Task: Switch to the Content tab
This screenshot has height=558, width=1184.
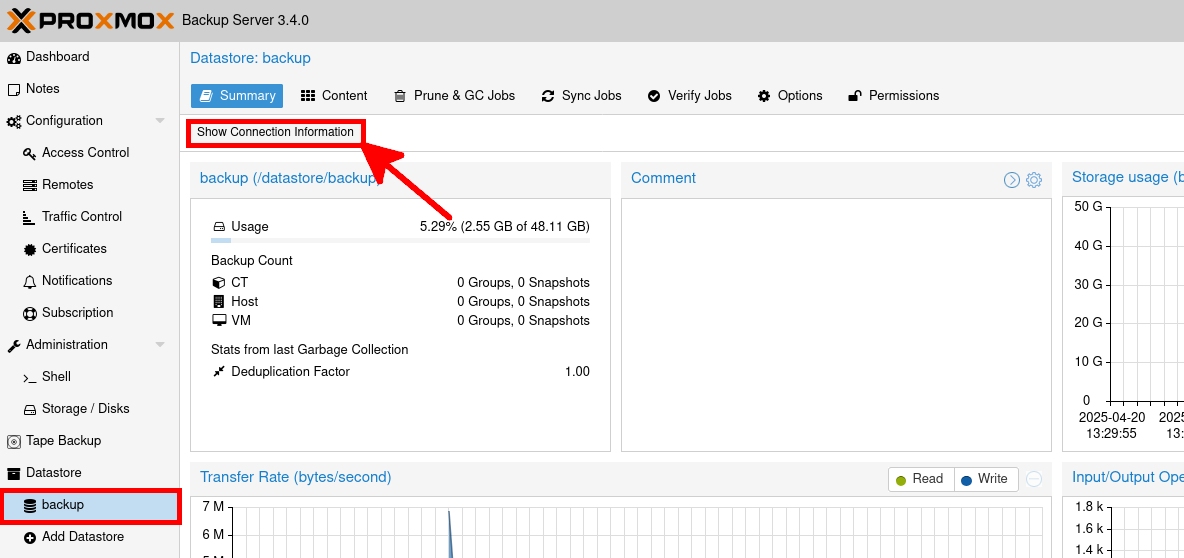Action: [x=334, y=96]
